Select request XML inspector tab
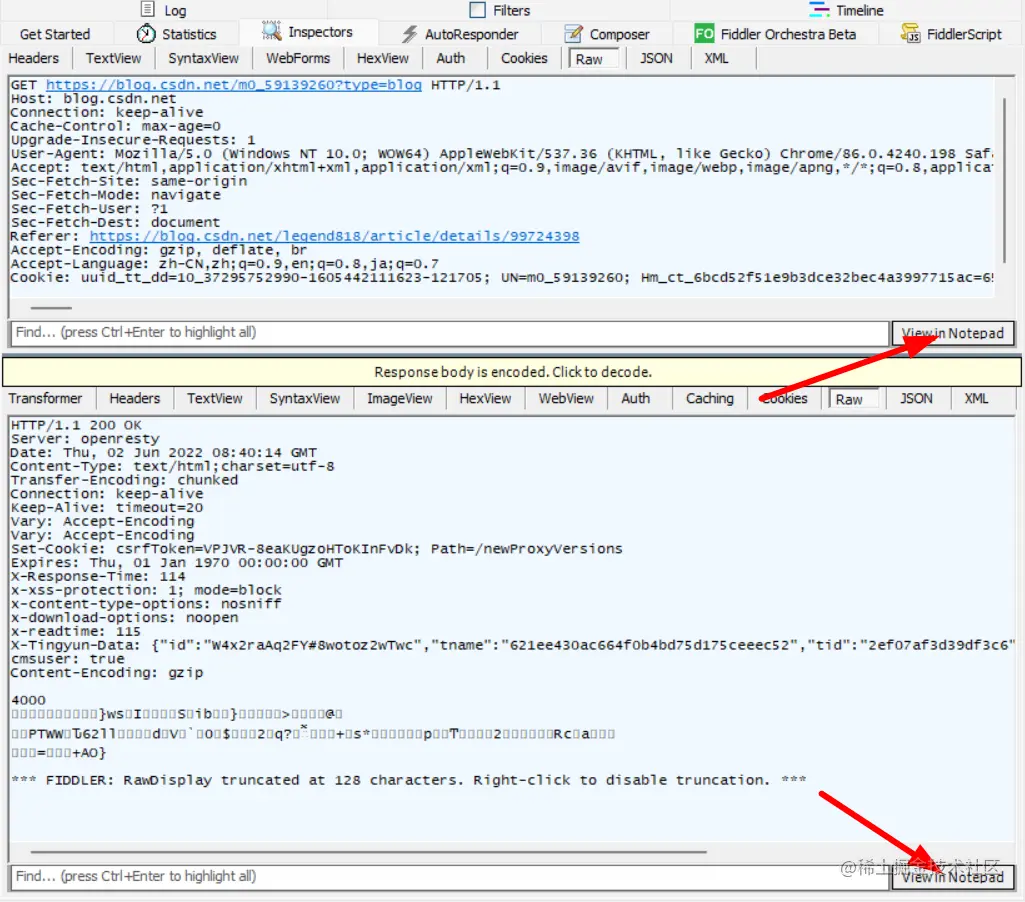The height and width of the screenshot is (902, 1025). [x=716, y=59]
